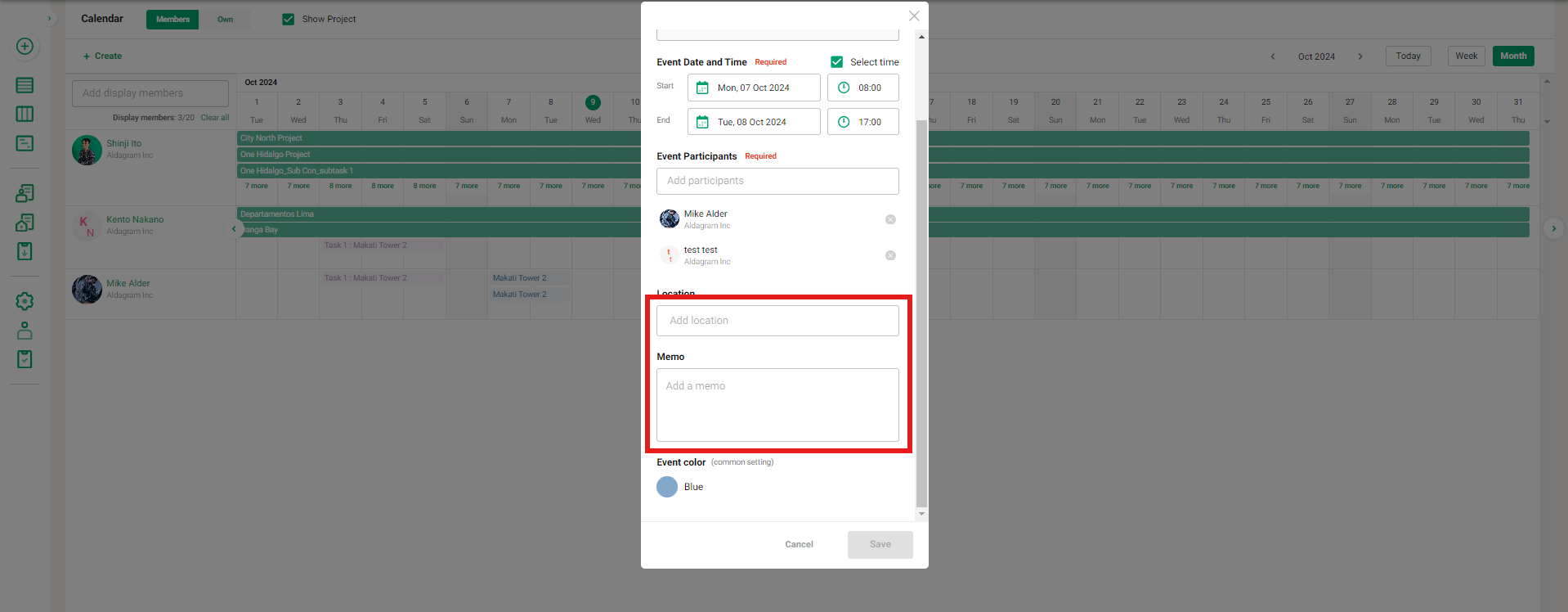Remove test test from participants
Screen dimensions: 1568x612
point(890,255)
